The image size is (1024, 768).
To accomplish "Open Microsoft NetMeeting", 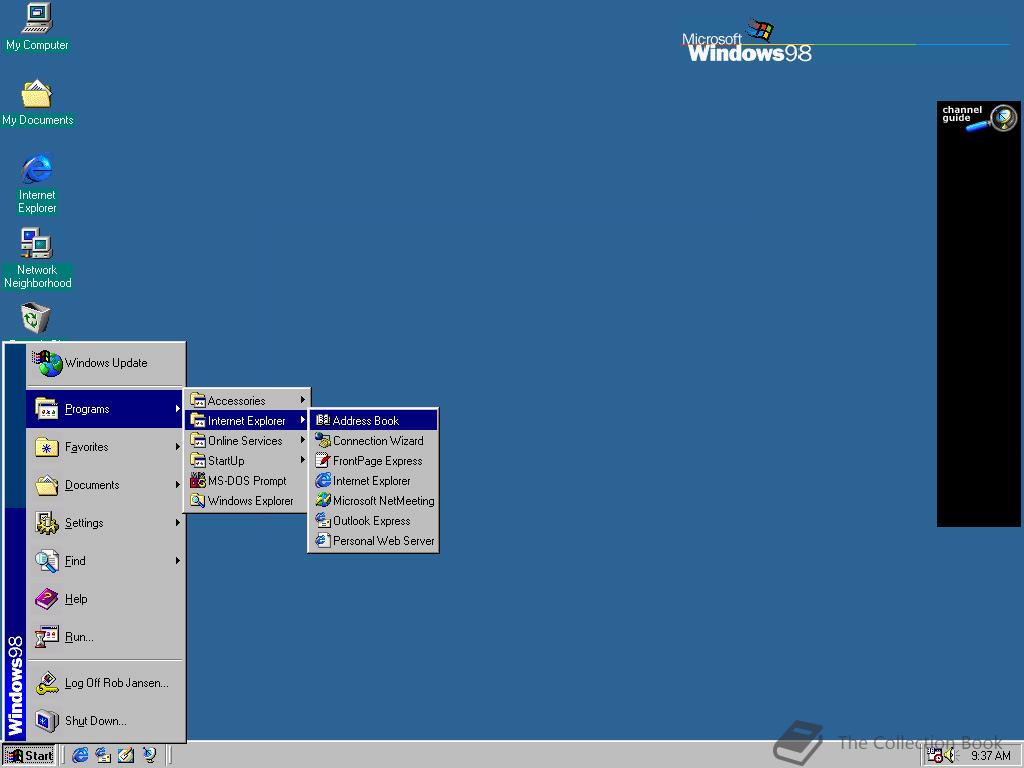I will click(x=374, y=501).
